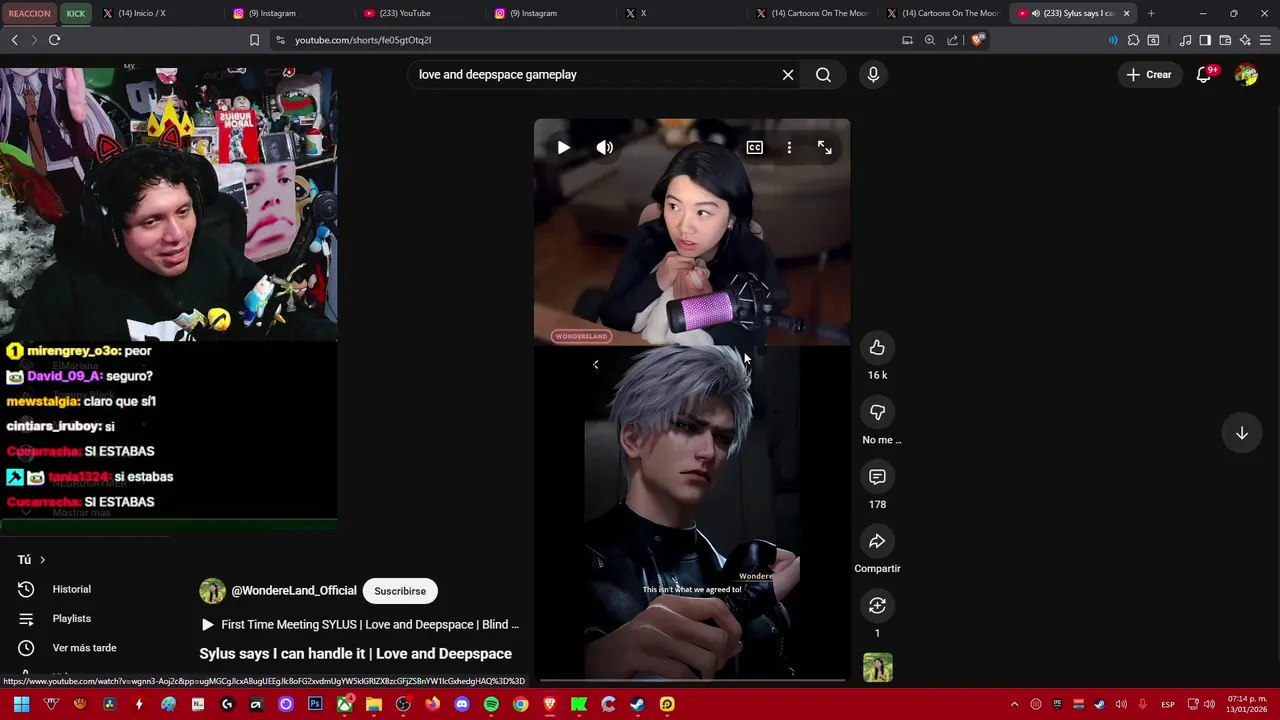Like the Short with thumbs up

coord(877,348)
